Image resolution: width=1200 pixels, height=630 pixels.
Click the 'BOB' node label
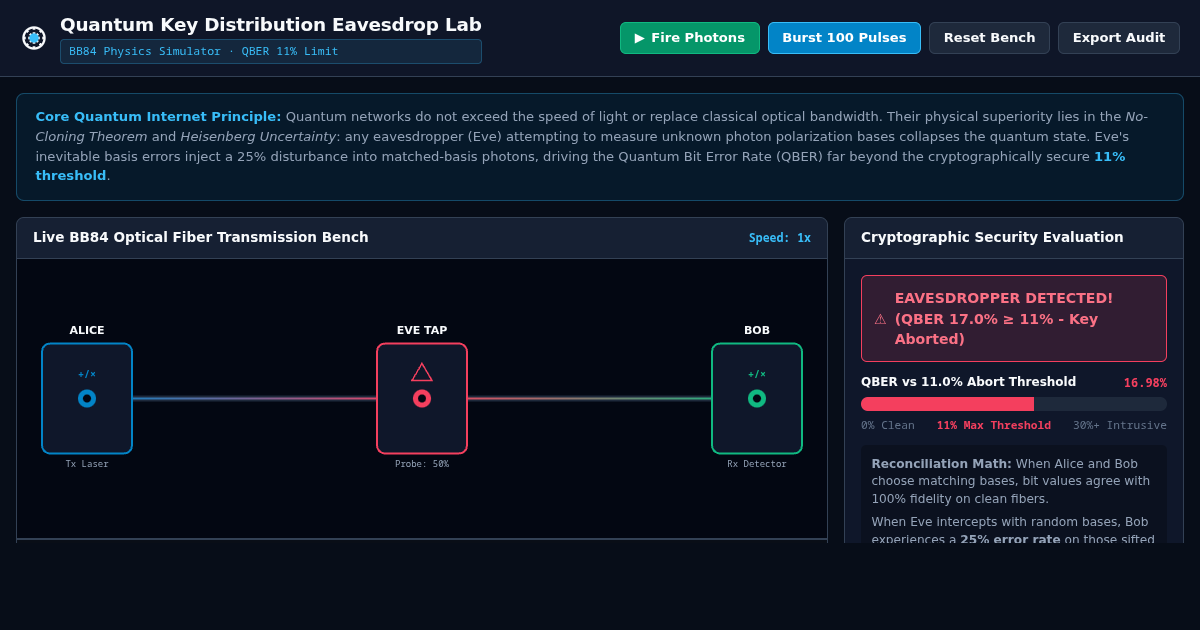(757, 330)
